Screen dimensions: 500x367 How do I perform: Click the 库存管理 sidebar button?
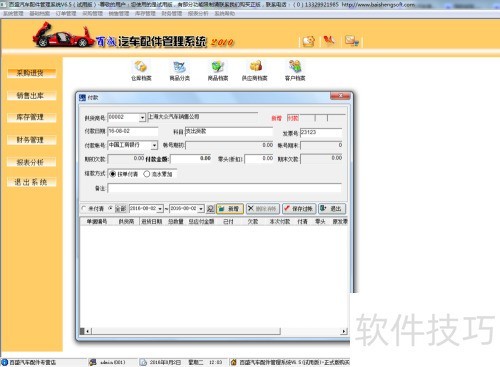click(x=31, y=117)
